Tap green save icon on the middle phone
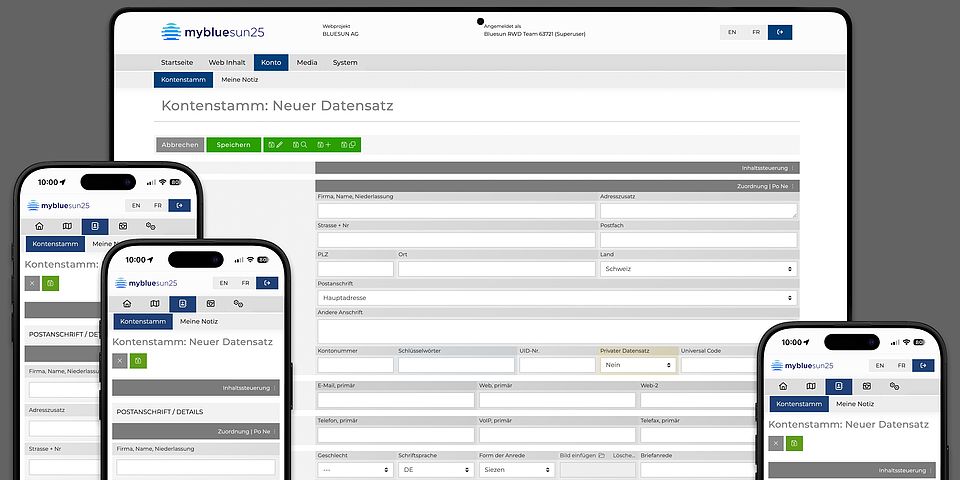The height and width of the screenshot is (480, 960). [138, 361]
